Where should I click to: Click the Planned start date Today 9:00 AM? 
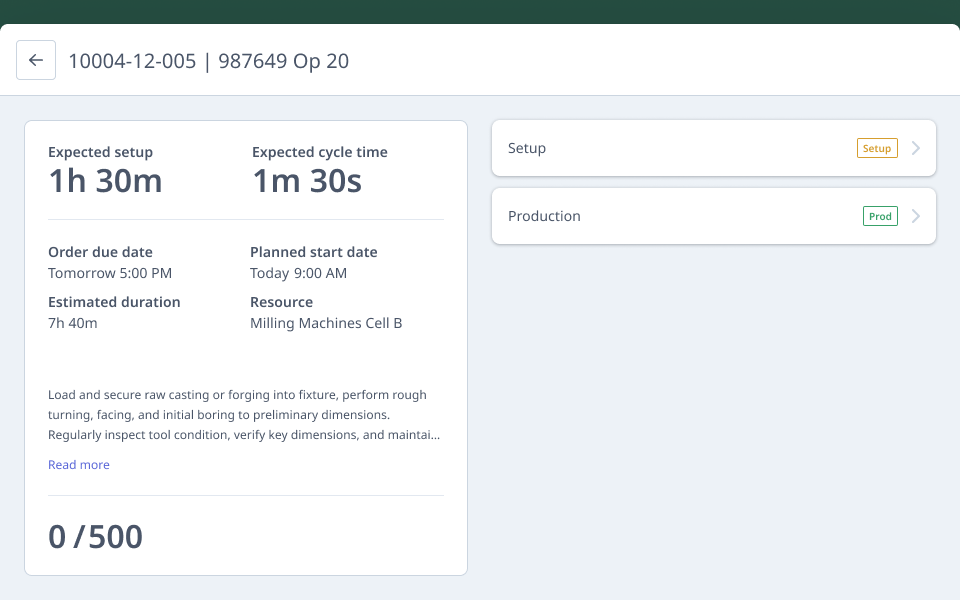tap(299, 273)
